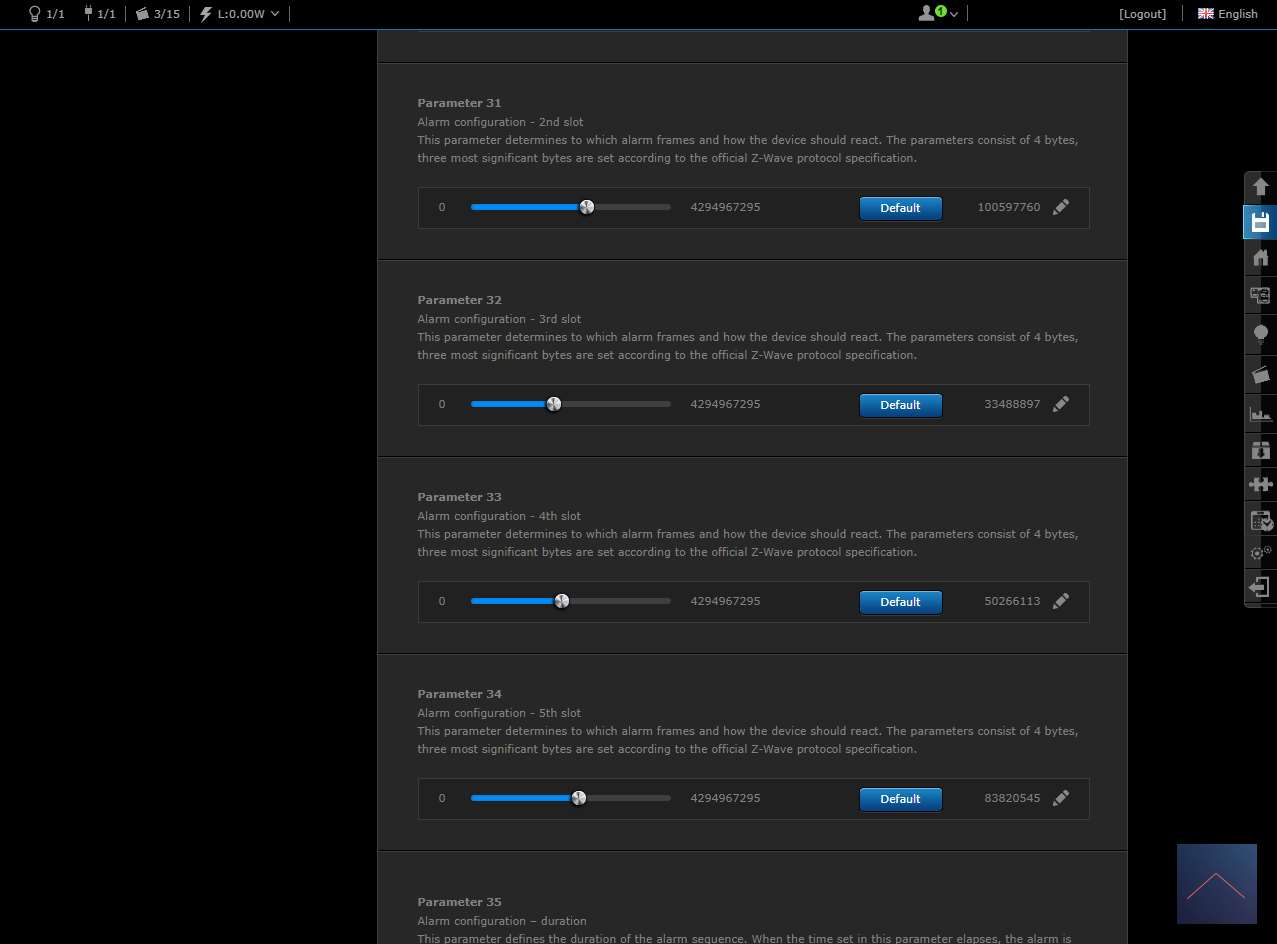Image resolution: width=1277 pixels, height=944 pixels.
Task: Click the exit door icon in sidebar
Action: point(1260,587)
